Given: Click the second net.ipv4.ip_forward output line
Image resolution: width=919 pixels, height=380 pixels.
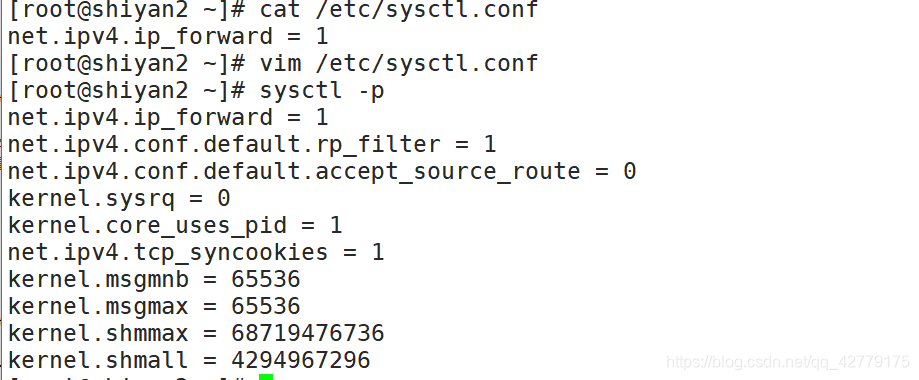Looking at the screenshot, I should pos(168,118).
